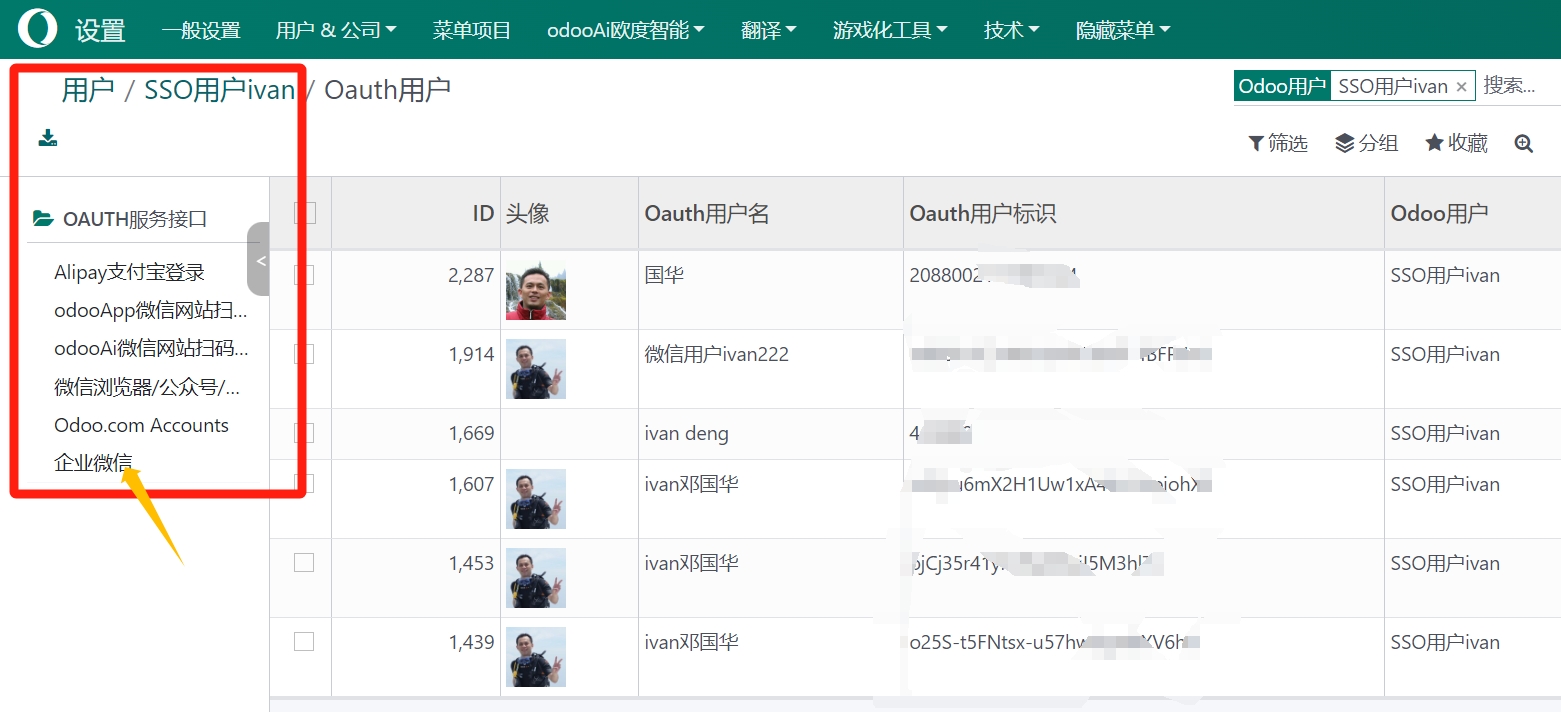The image size is (1561, 712).
Task: Open the 收藏 favorites menu
Action: (x=1456, y=144)
